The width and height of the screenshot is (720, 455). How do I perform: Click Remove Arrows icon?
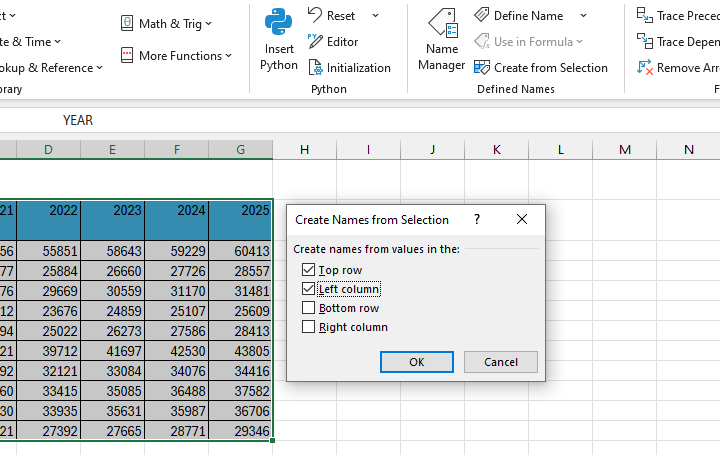pos(645,67)
